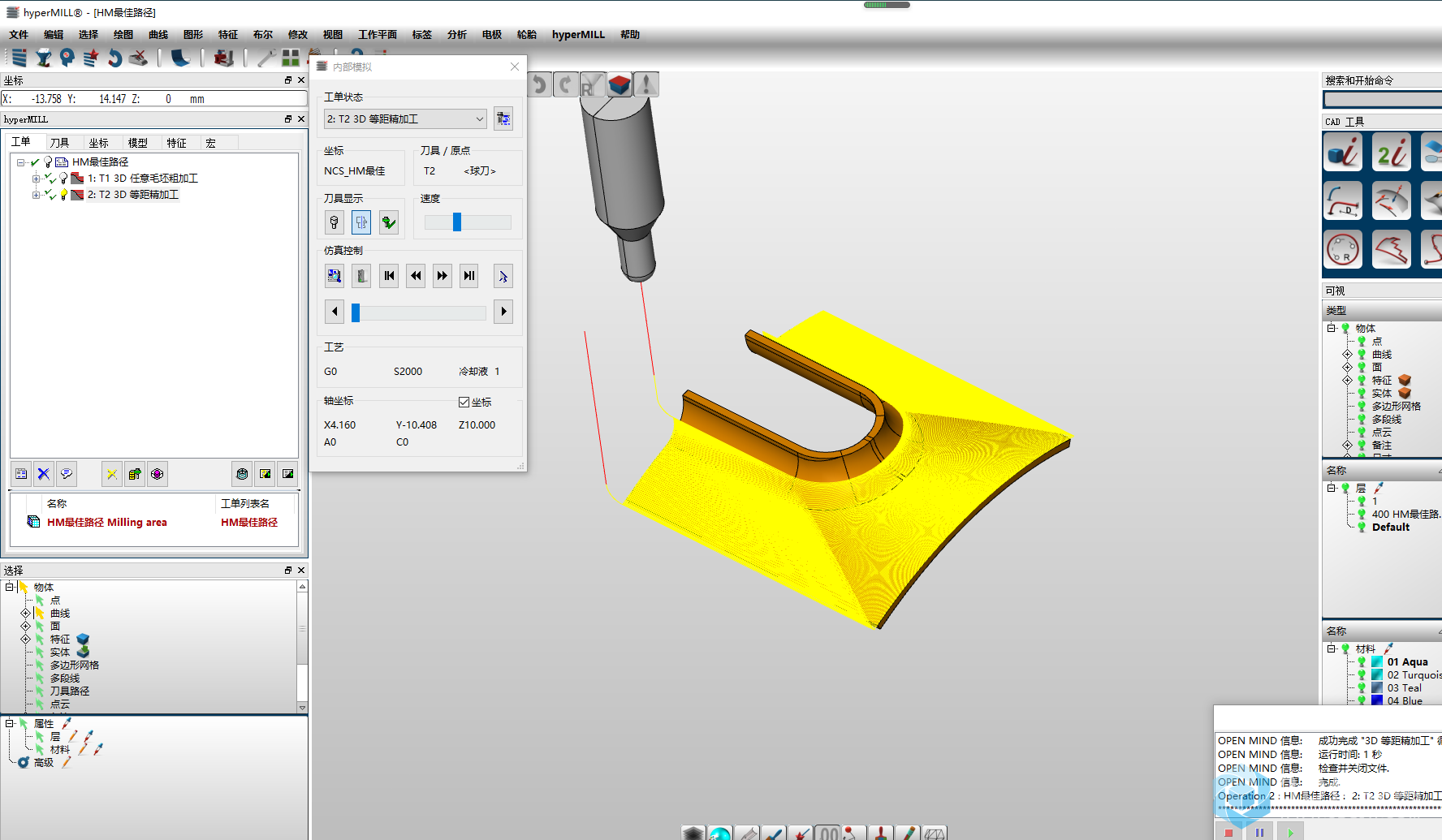The height and width of the screenshot is (840, 1442).
Task: Open the hyperMILL menu
Action: click(578, 35)
